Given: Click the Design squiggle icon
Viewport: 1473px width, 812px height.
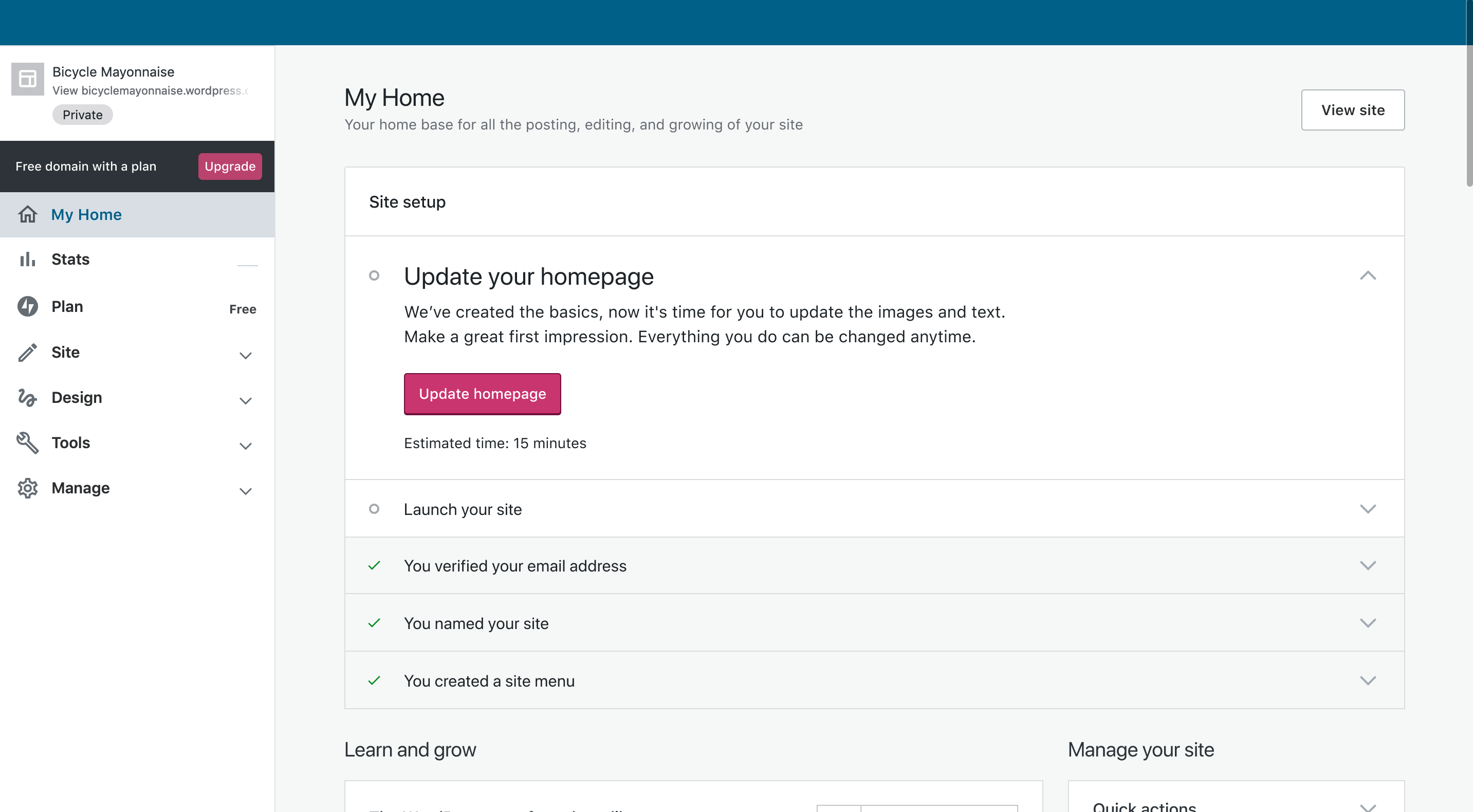Looking at the screenshot, I should 27,397.
